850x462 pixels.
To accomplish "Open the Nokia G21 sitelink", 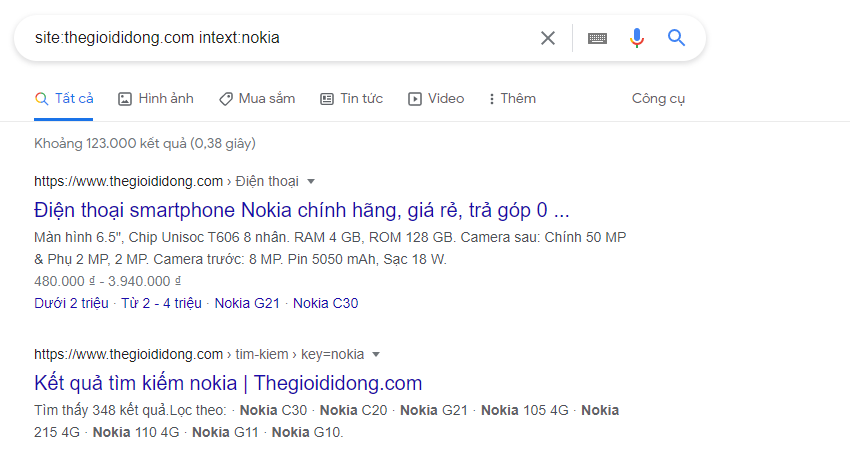I will 249,303.
